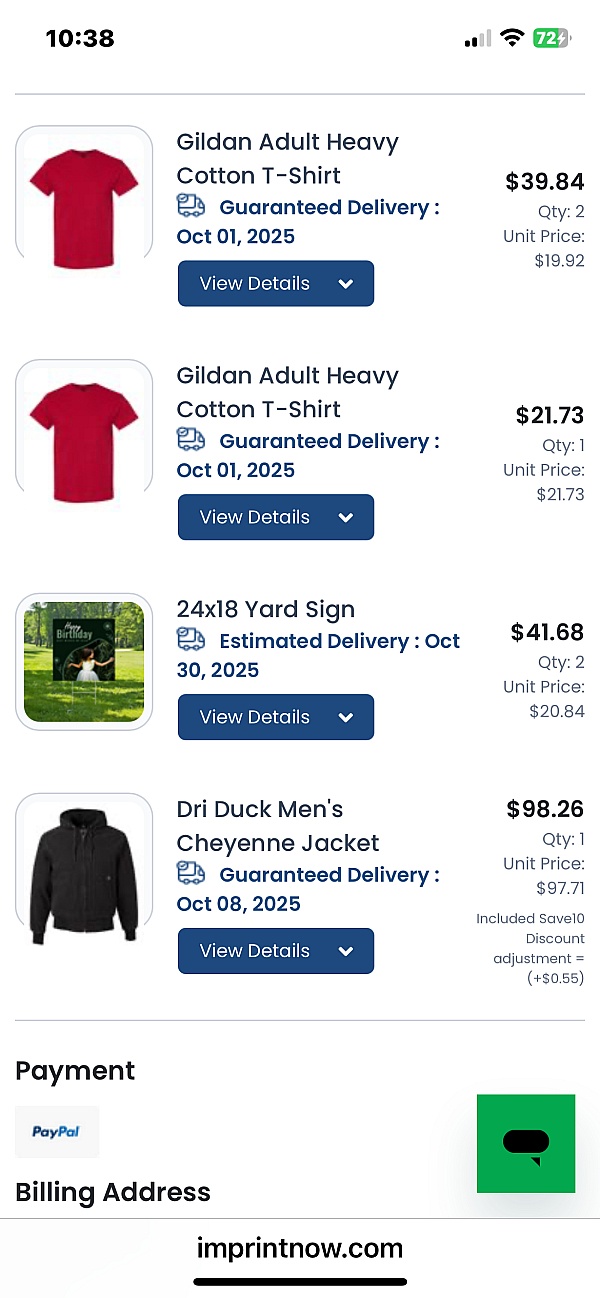Tap the 24x18 Yard Sign product title
600x1298 pixels.
[x=266, y=609]
